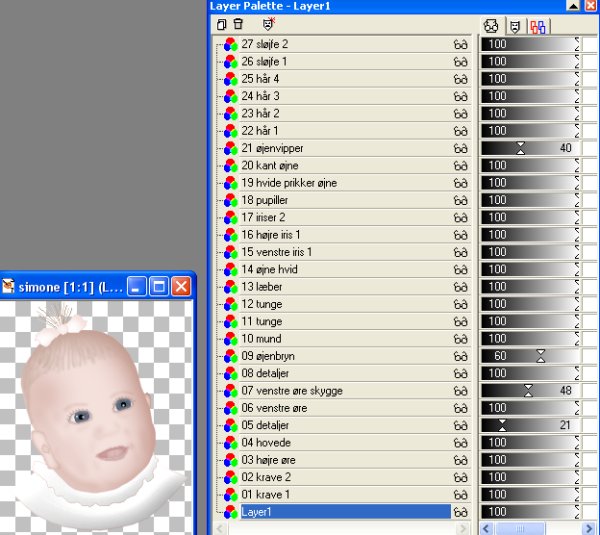
Task: Click the Create Mask icon
Action: 268,23
